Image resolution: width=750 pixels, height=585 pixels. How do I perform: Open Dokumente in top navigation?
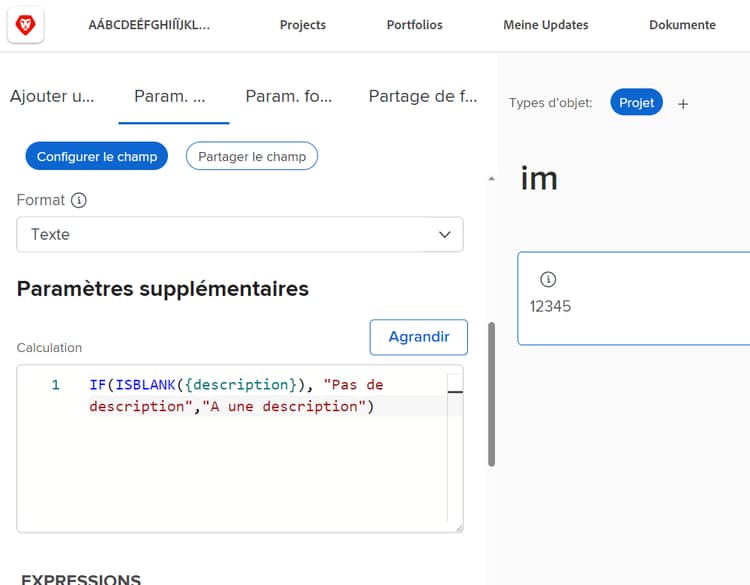tap(683, 25)
